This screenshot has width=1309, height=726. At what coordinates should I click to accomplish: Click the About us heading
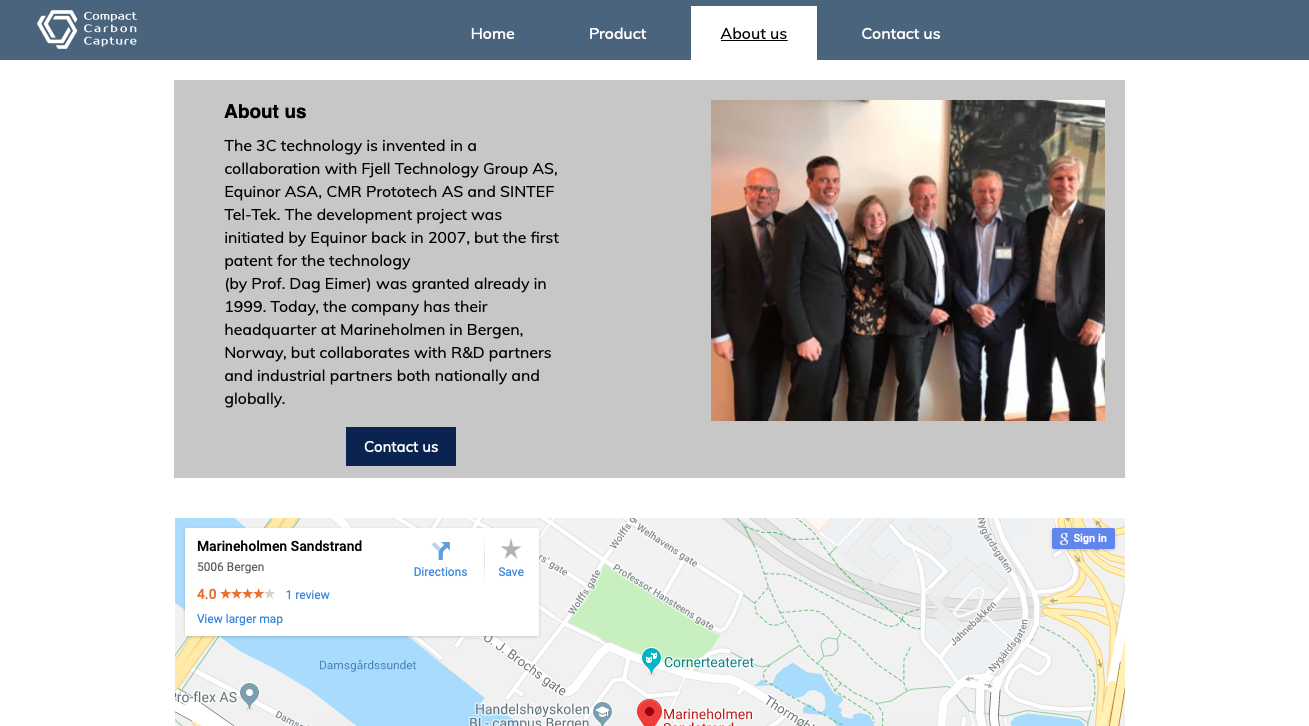pyautogui.click(x=265, y=112)
